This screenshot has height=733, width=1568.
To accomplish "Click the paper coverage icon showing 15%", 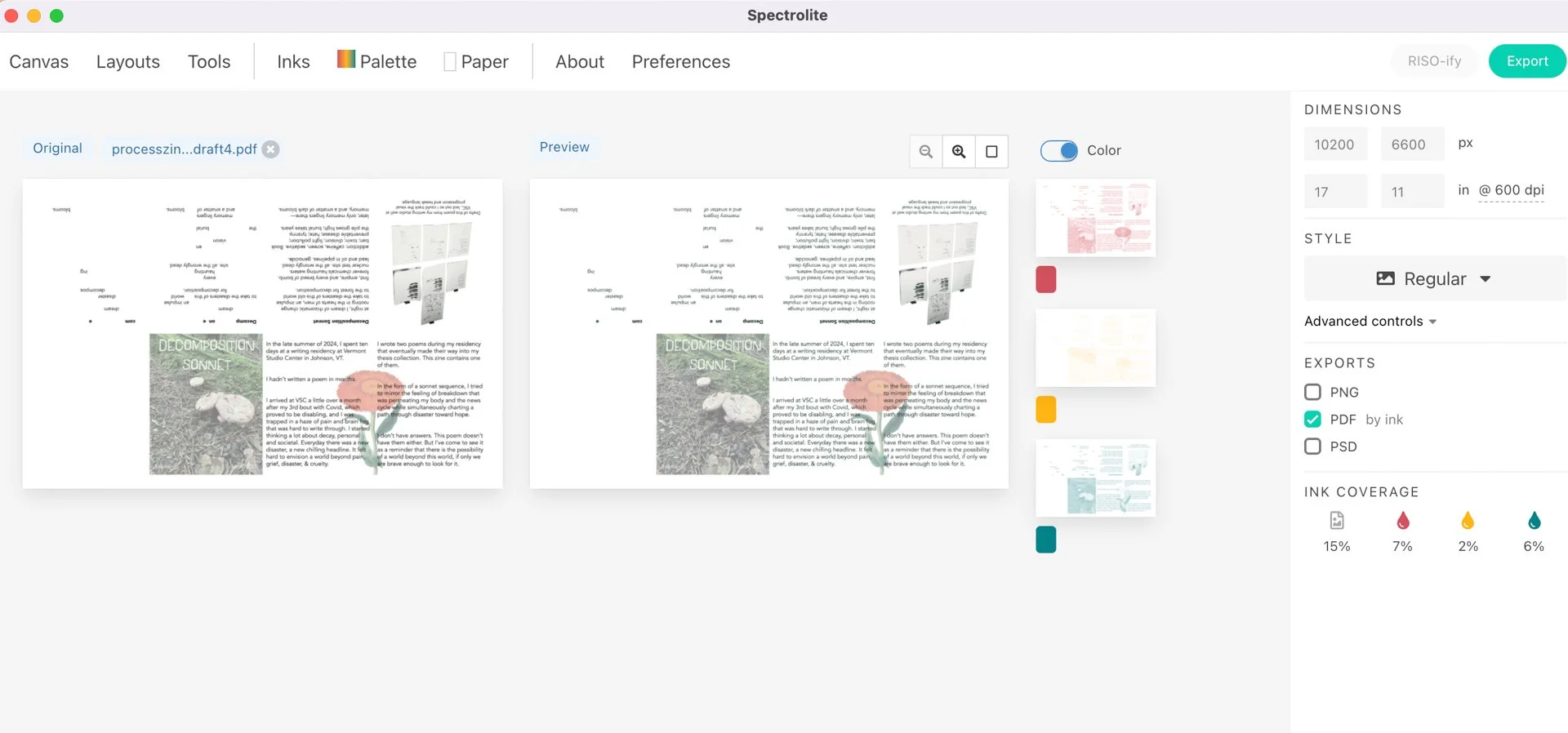I will click(x=1337, y=521).
